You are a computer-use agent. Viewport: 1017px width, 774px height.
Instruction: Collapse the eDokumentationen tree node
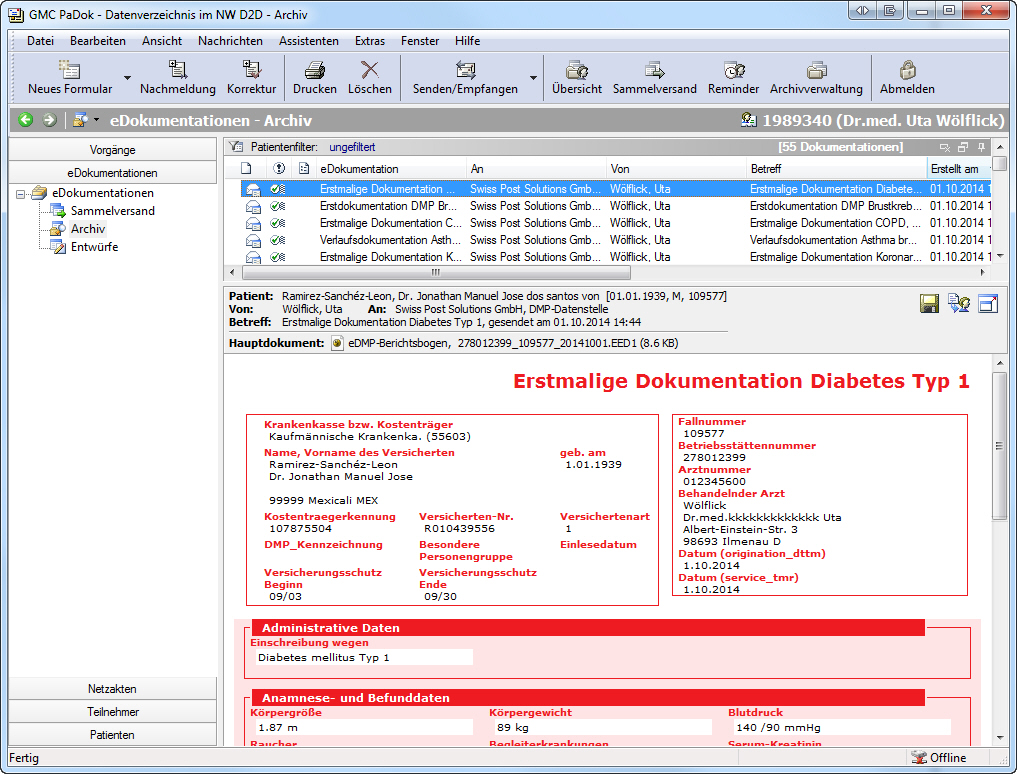tap(20, 193)
